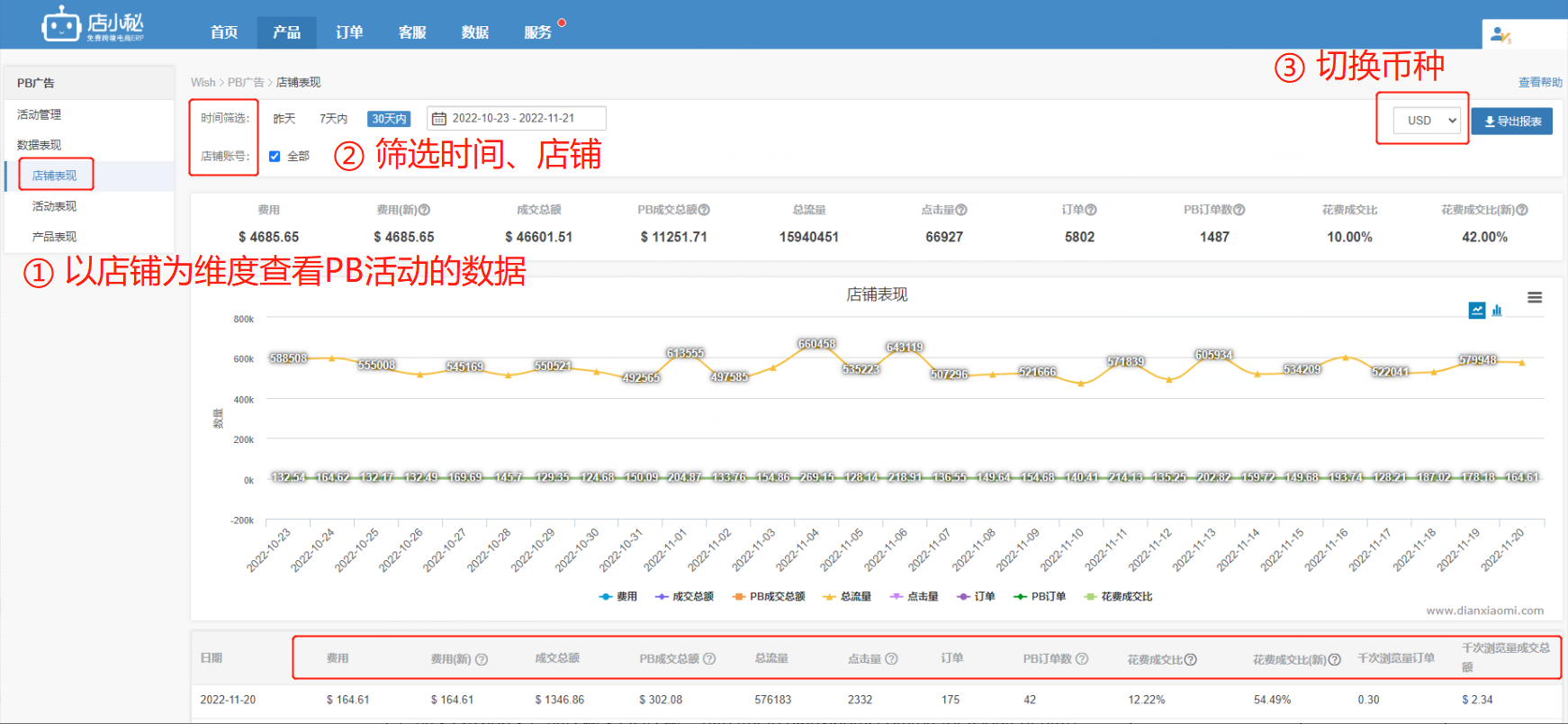Toggle 费用 series in chart legend
1568x724 pixels.
(x=618, y=597)
